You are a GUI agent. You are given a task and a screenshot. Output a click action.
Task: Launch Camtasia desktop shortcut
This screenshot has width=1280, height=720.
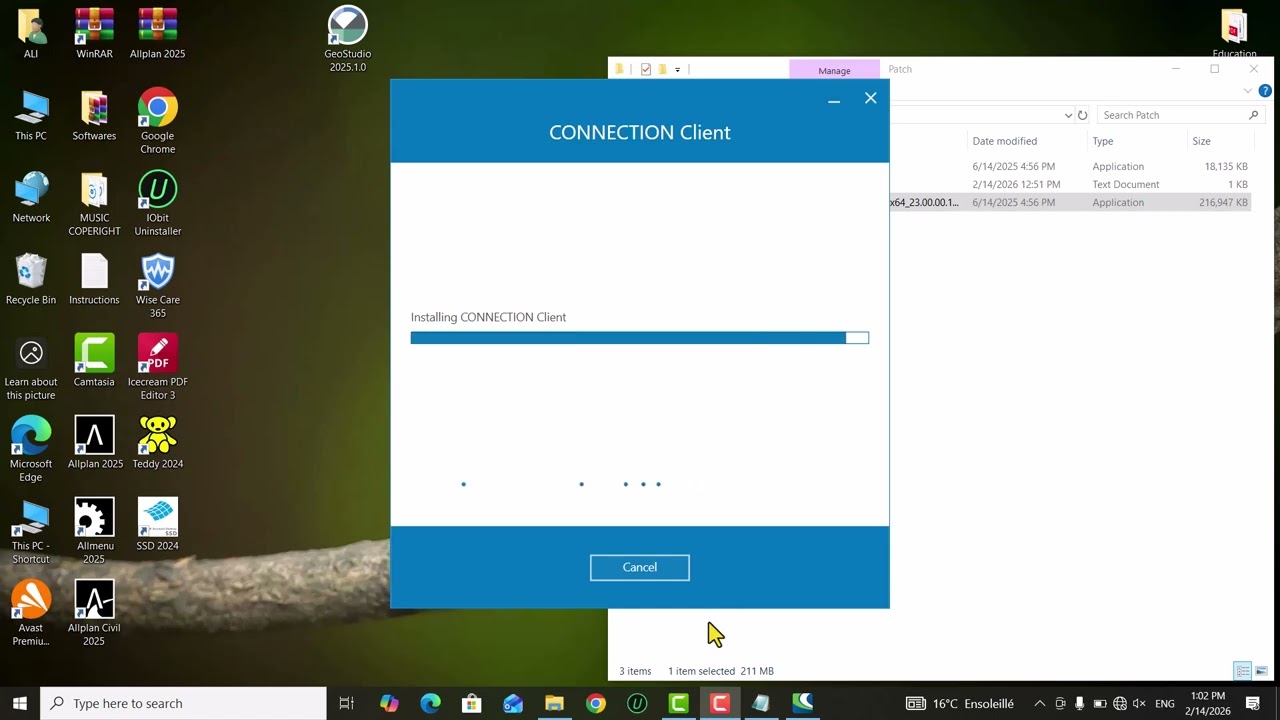(x=94, y=362)
